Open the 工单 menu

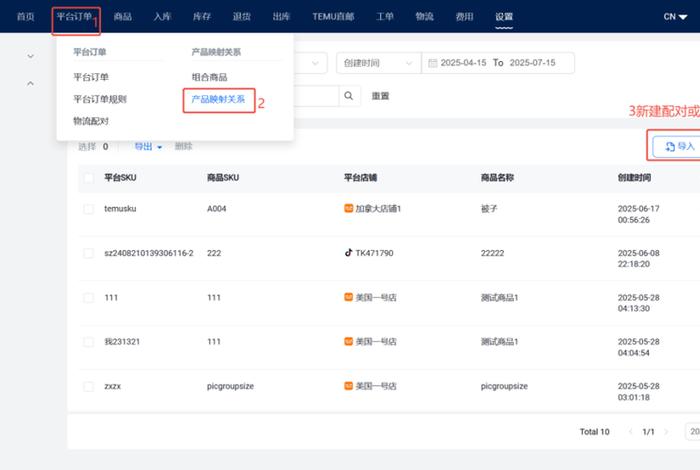pos(385,17)
